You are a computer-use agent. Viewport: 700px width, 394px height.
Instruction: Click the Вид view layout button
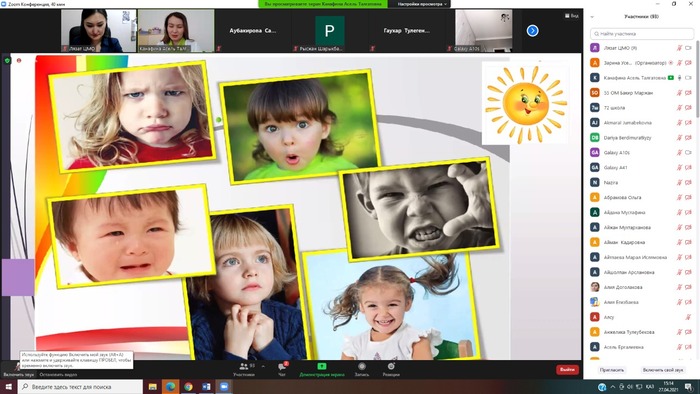click(x=572, y=16)
